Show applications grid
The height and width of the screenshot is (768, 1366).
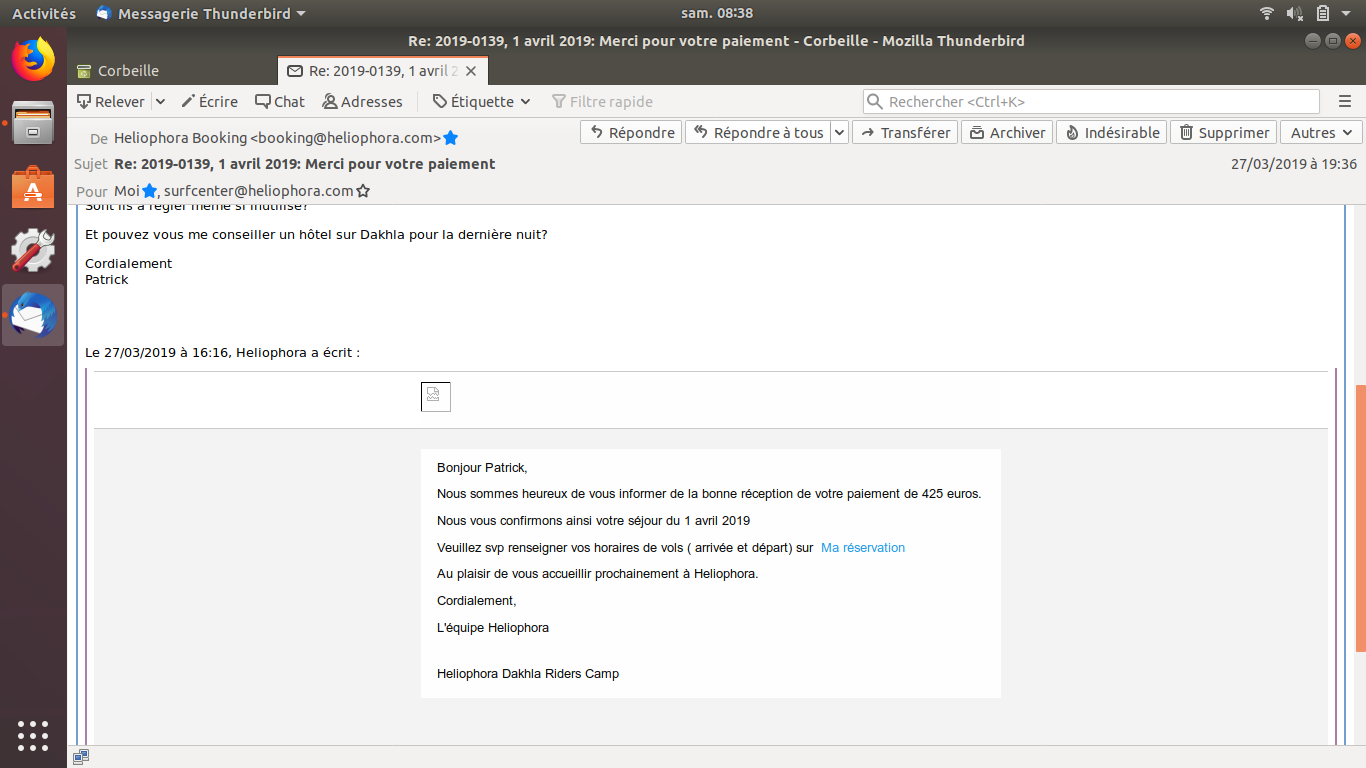33,735
